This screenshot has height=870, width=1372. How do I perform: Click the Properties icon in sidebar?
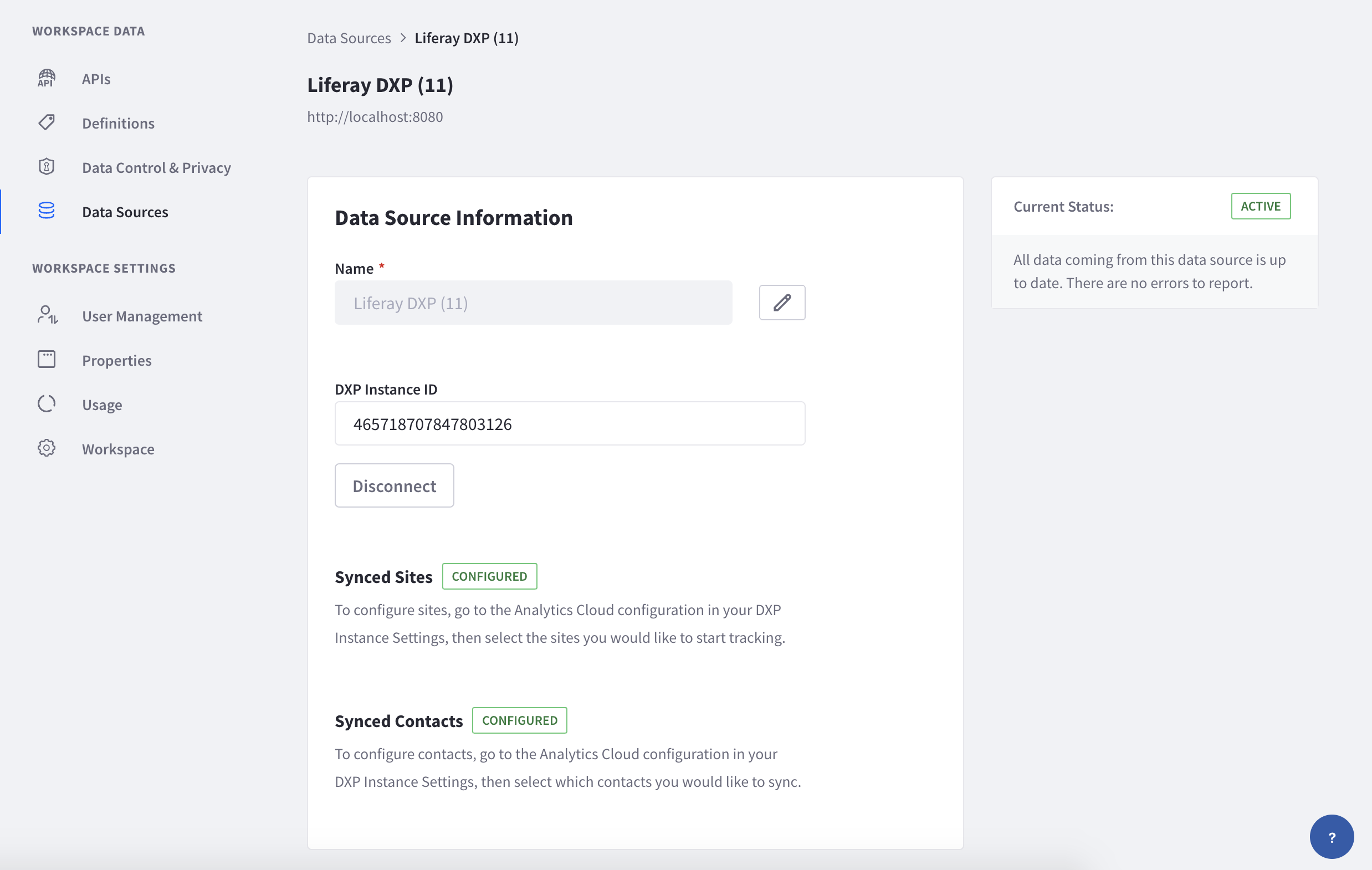click(46, 358)
